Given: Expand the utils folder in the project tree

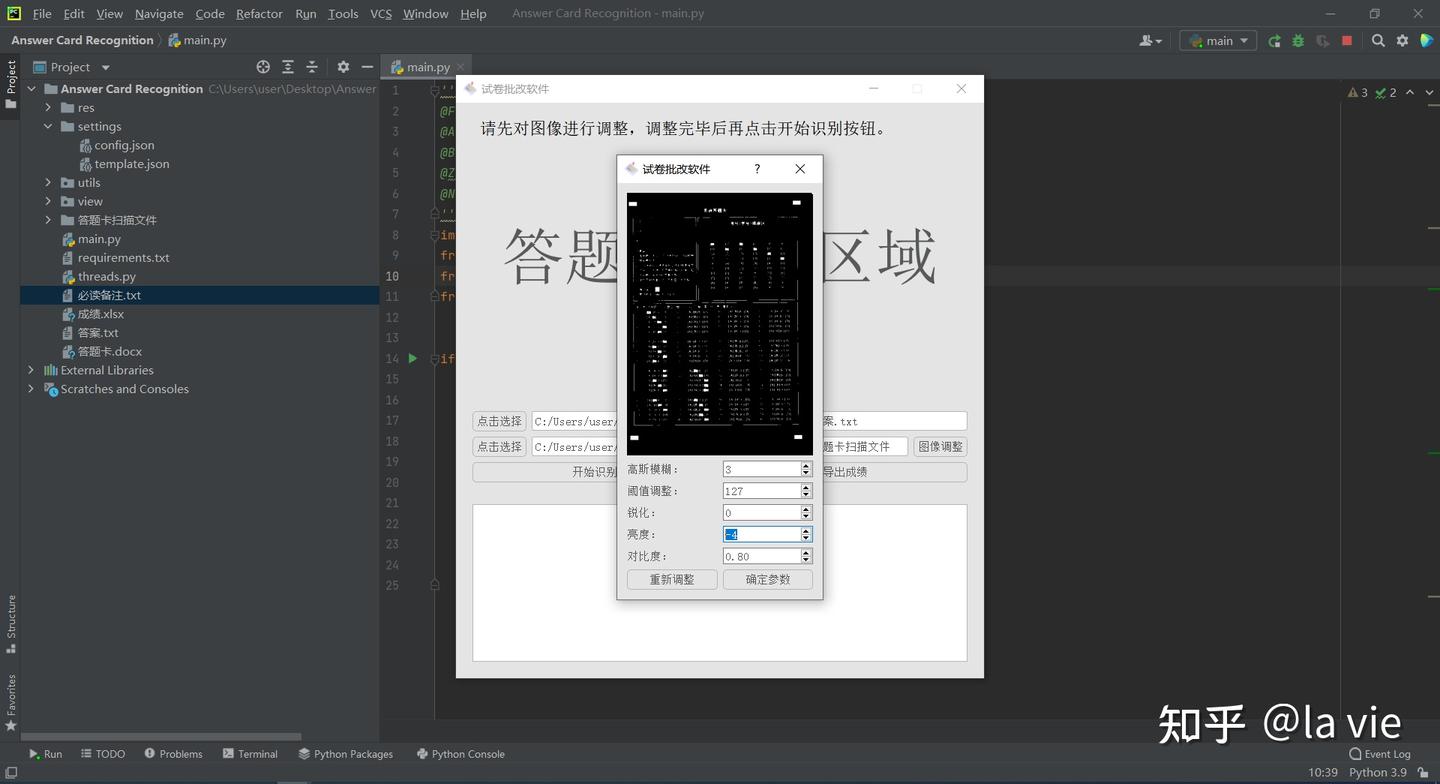Looking at the screenshot, I should [x=48, y=182].
